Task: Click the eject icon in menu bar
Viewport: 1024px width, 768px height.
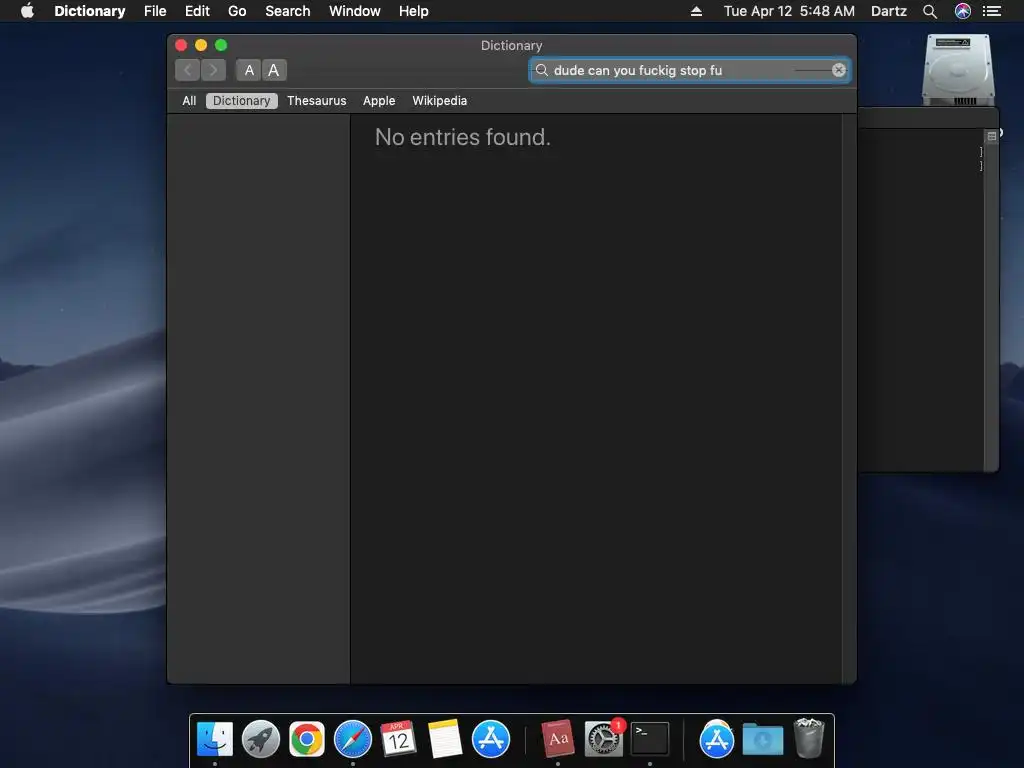Action: pyautogui.click(x=696, y=11)
